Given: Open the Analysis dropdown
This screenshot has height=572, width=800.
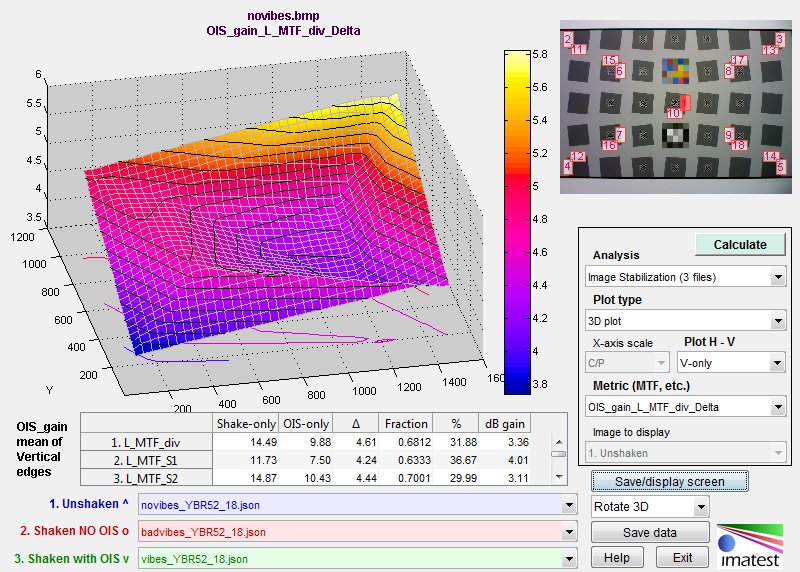Looking at the screenshot, I should click(x=684, y=276).
